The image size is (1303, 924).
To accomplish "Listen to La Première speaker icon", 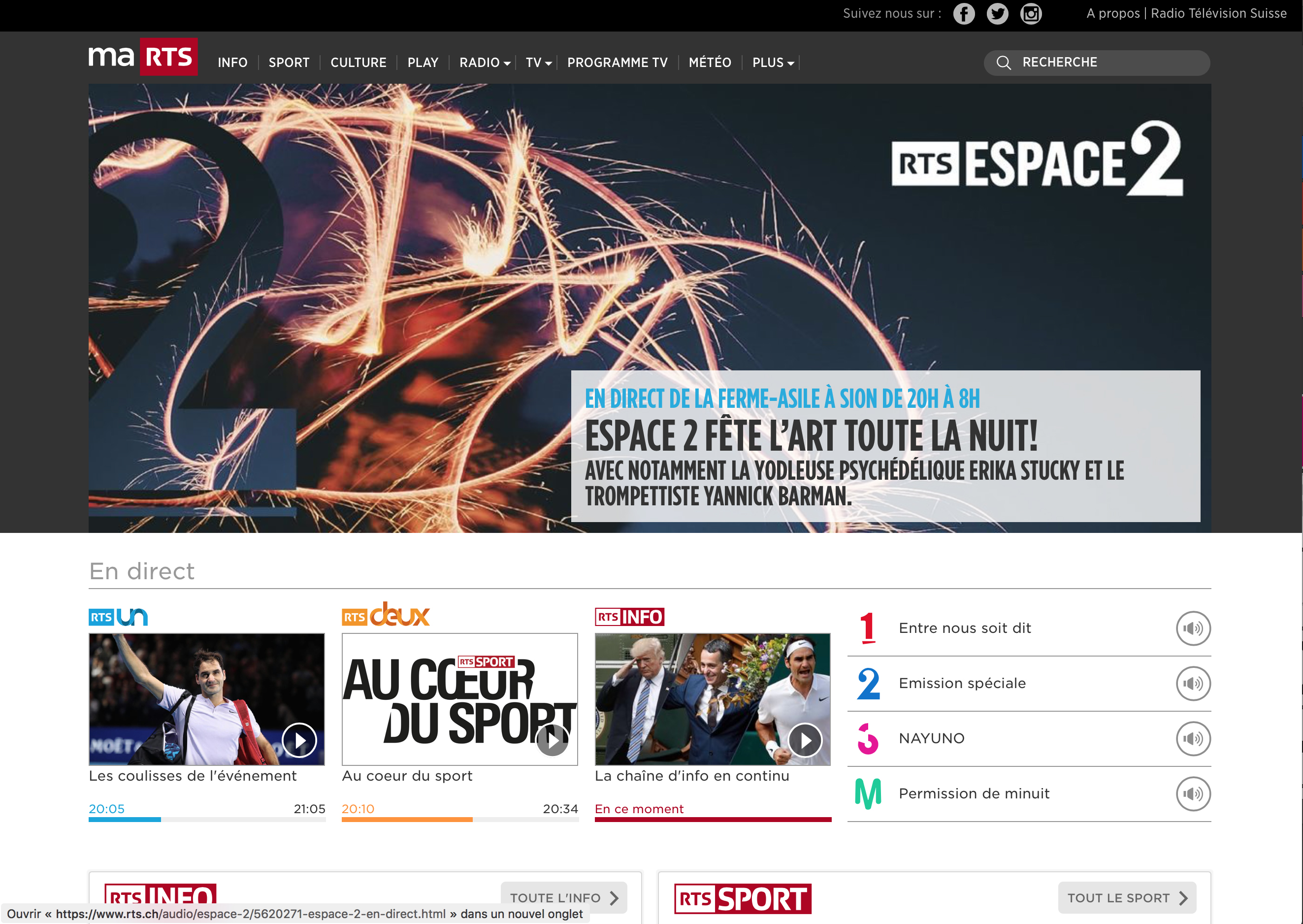I will pyautogui.click(x=1193, y=628).
